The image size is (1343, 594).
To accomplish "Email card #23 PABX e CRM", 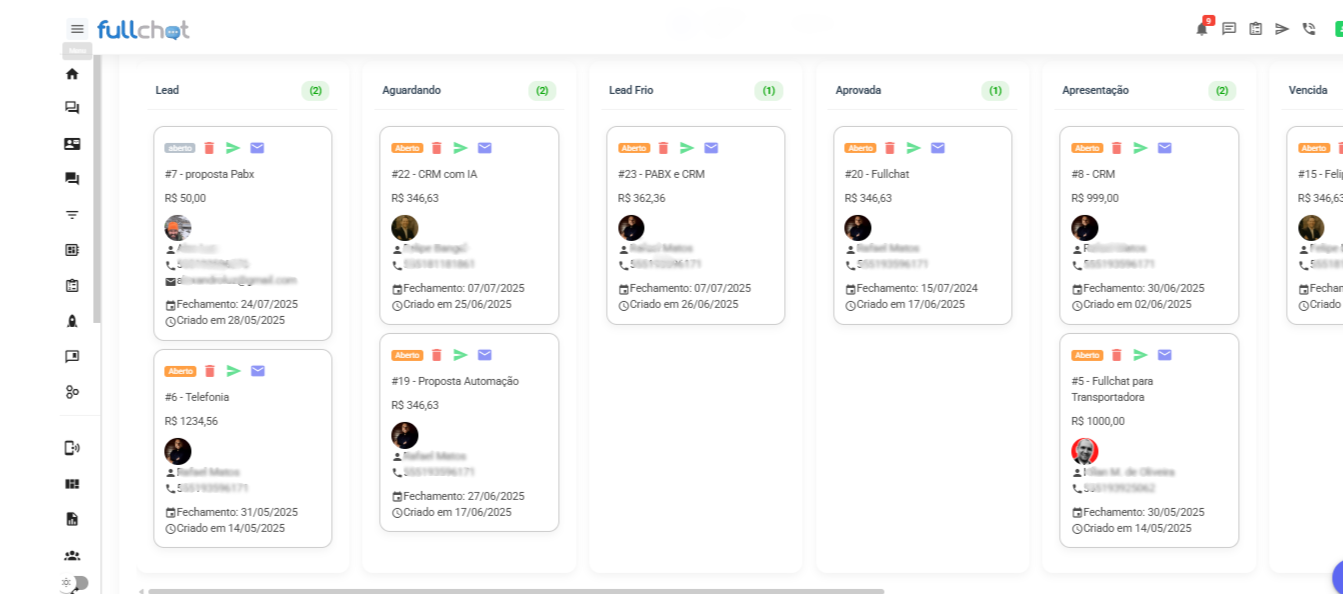I will 711,148.
